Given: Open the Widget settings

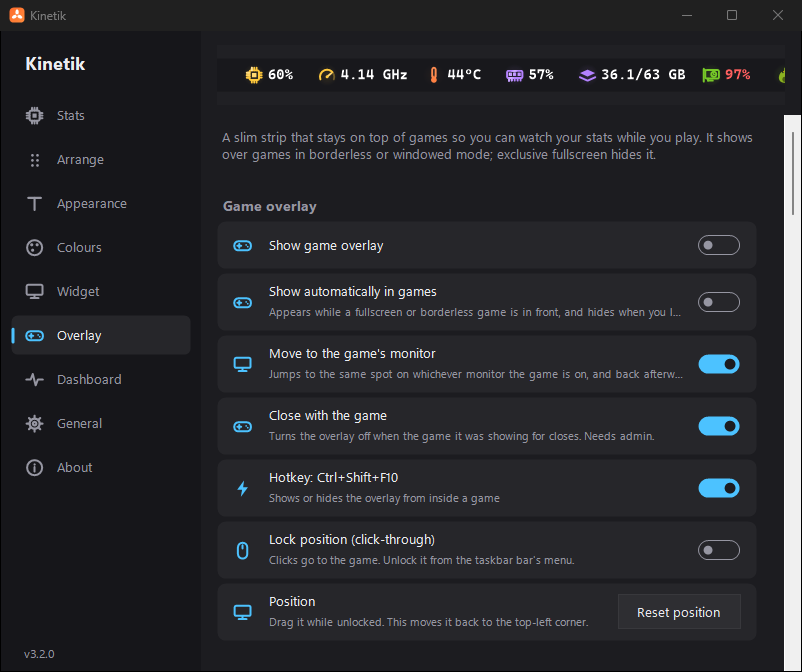Looking at the screenshot, I should [101, 292].
